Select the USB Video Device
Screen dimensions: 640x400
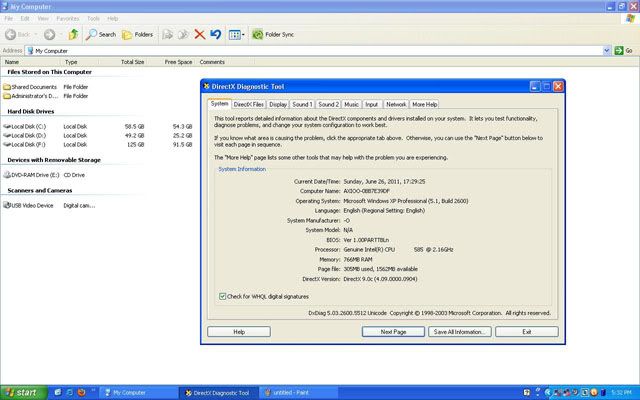tap(29, 206)
